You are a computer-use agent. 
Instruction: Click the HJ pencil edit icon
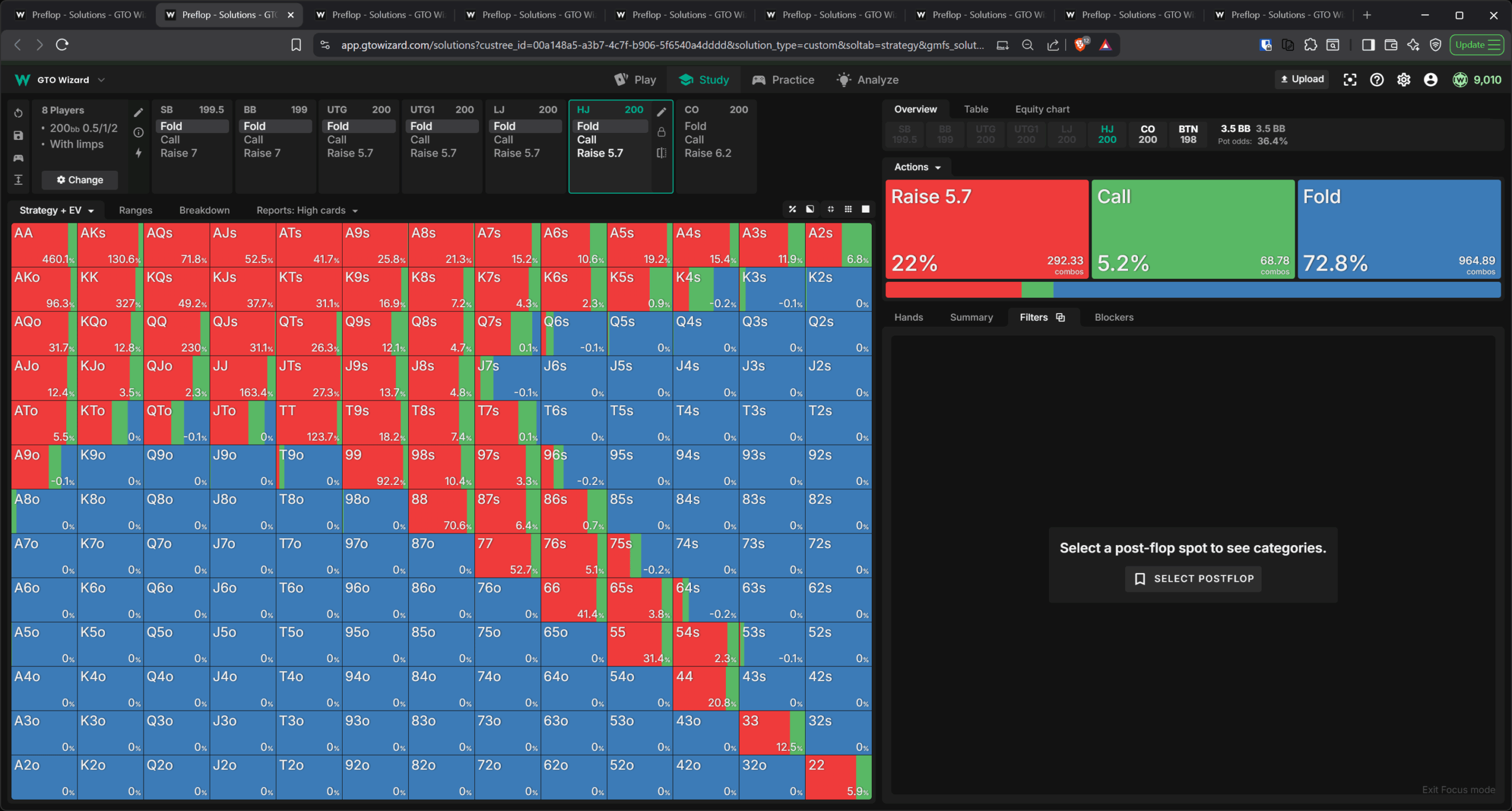click(x=661, y=112)
